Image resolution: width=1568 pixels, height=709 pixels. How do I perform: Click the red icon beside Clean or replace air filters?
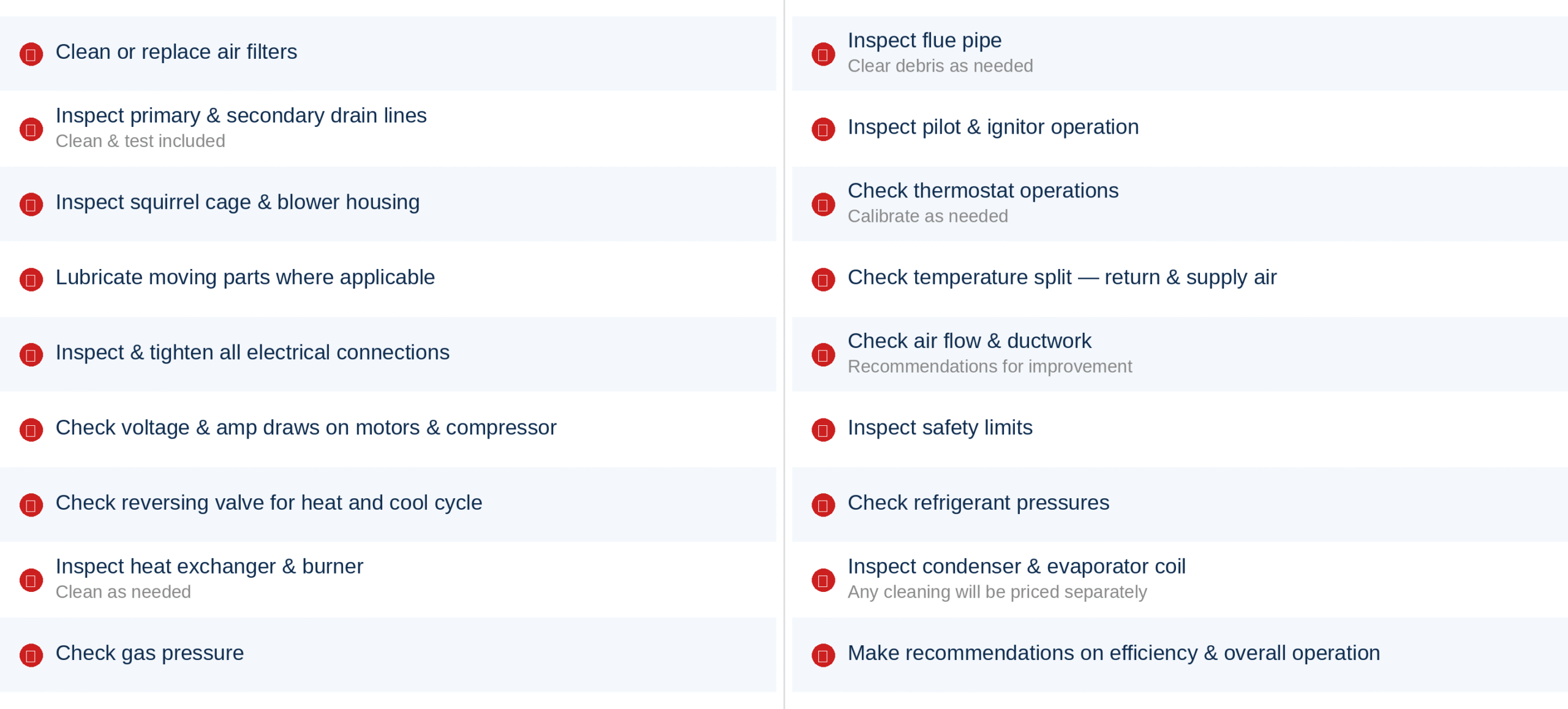click(x=31, y=54)
